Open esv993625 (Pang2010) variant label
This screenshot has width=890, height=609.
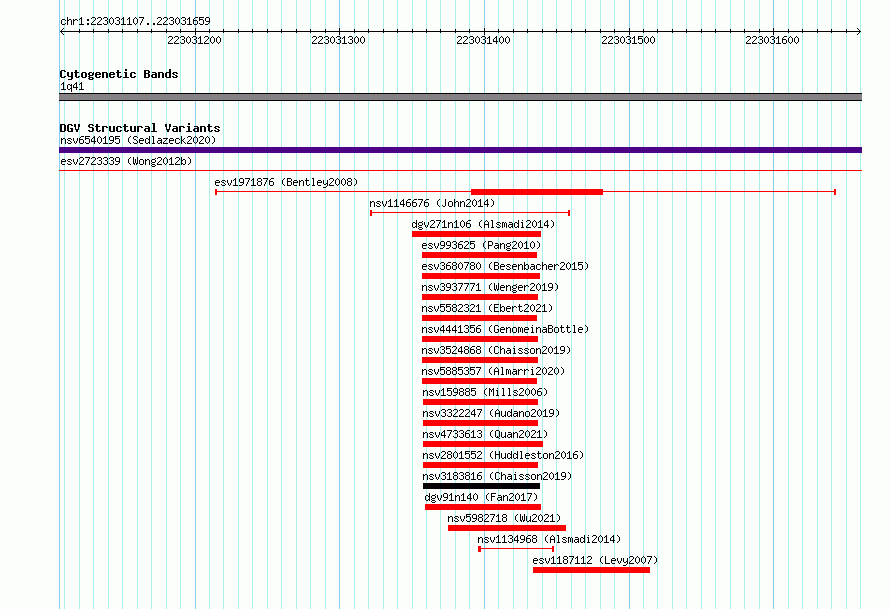pyautogui.click(x=481, y=245)
